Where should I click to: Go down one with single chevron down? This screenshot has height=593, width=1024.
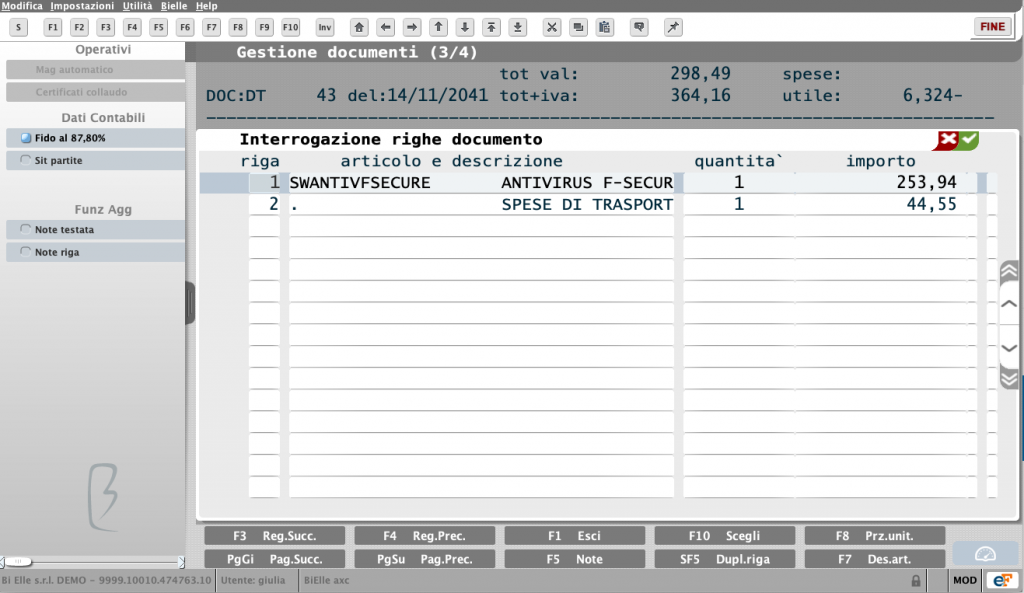1009,347
